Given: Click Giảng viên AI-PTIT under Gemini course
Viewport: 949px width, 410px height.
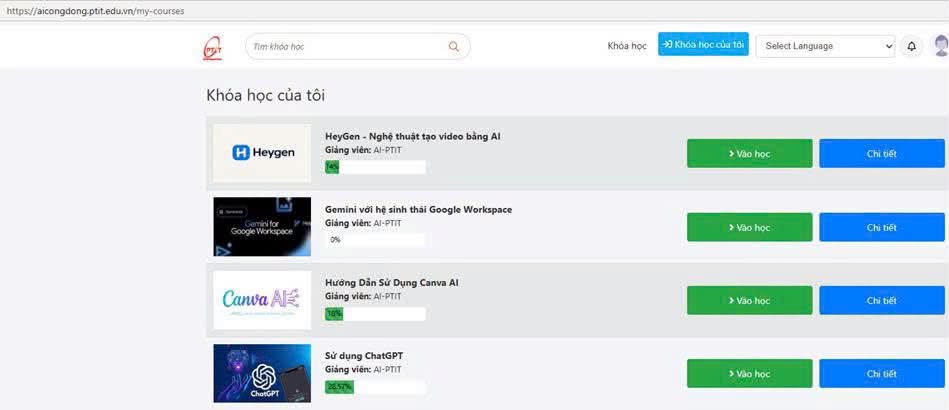Looking at the screenshot, I should point(363,223).
